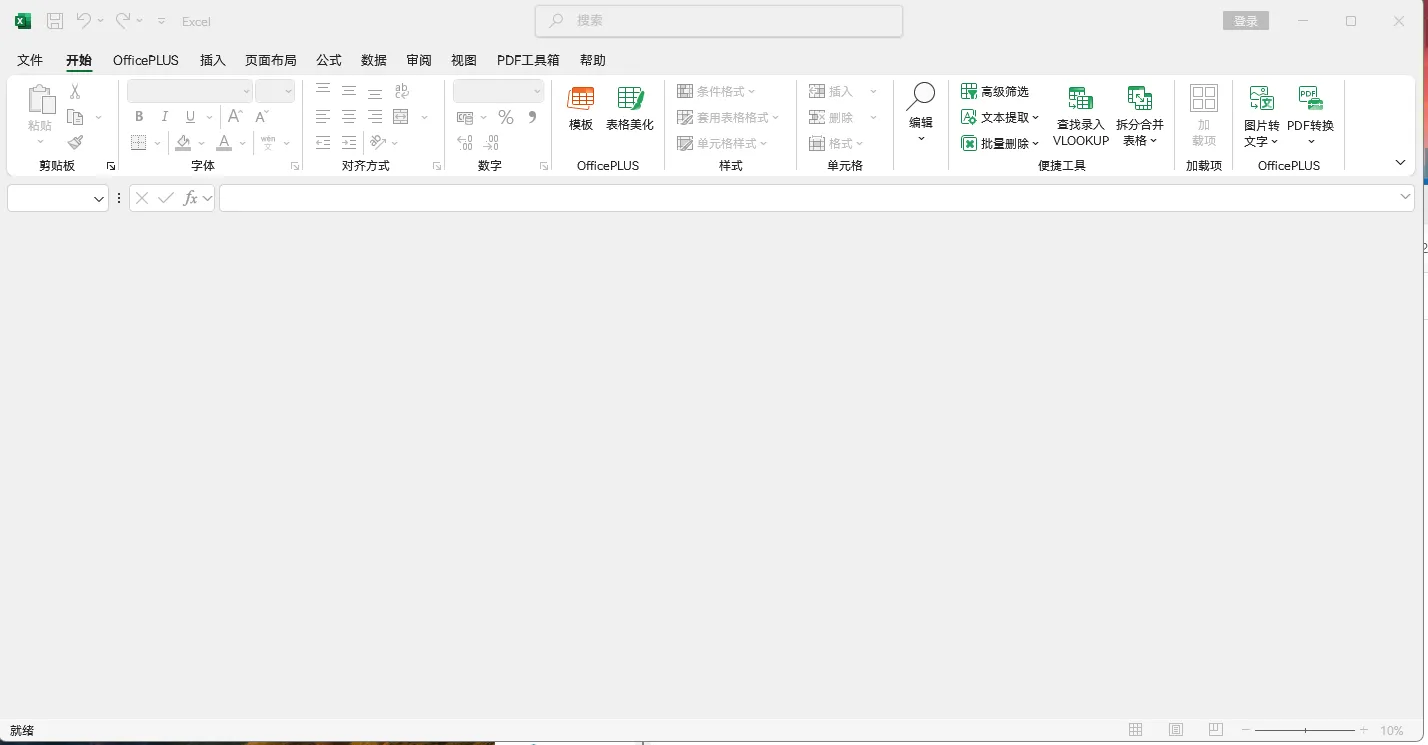Expand the Name Box dropdown
This screenshot has width=1428, height=745.
(99, 199)
